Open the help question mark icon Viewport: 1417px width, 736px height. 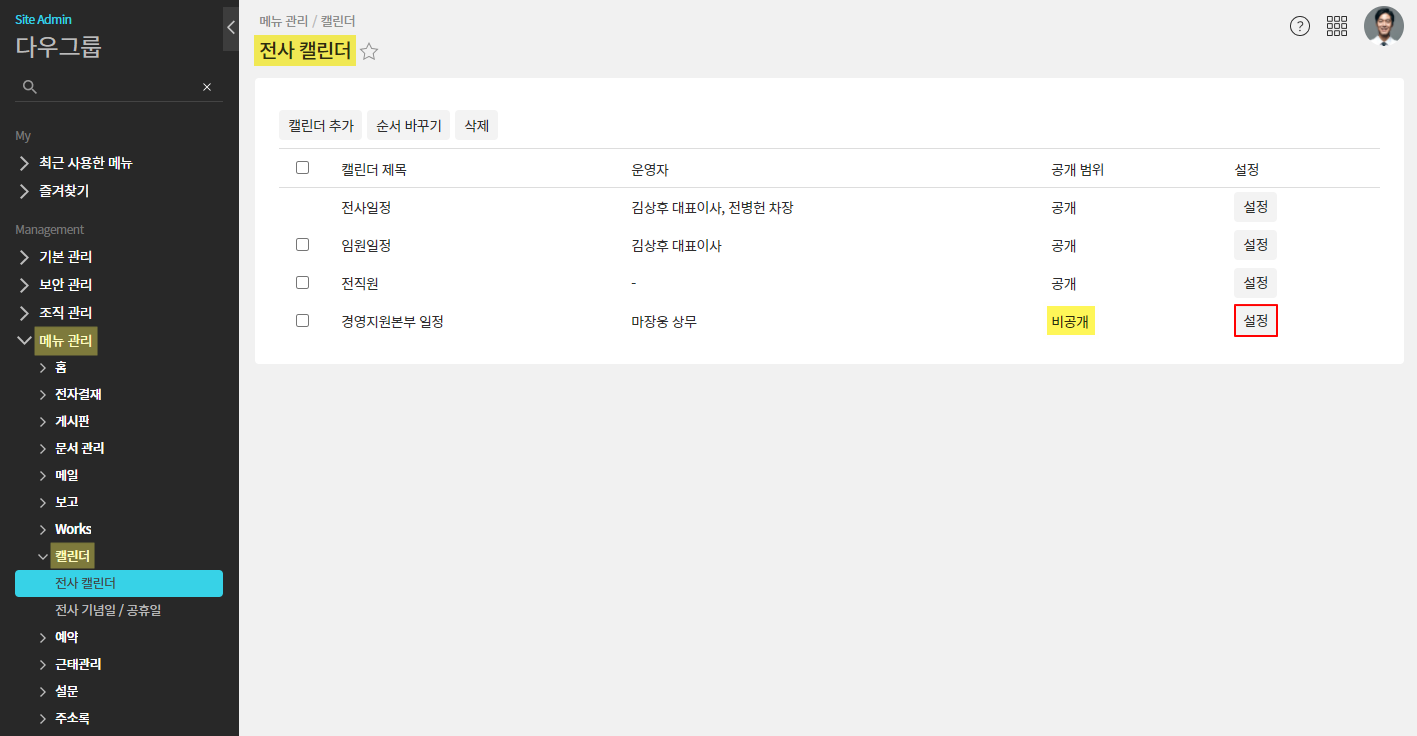1299,27
